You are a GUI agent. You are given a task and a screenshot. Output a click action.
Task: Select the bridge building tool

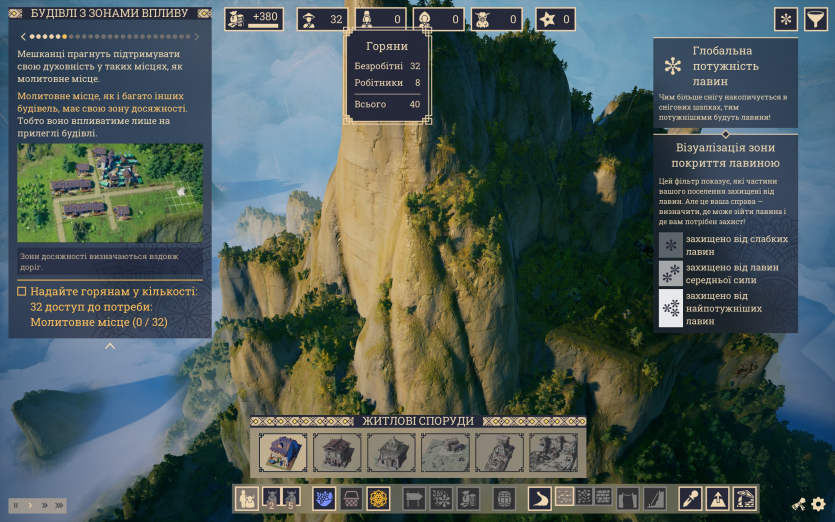(627, 497)
